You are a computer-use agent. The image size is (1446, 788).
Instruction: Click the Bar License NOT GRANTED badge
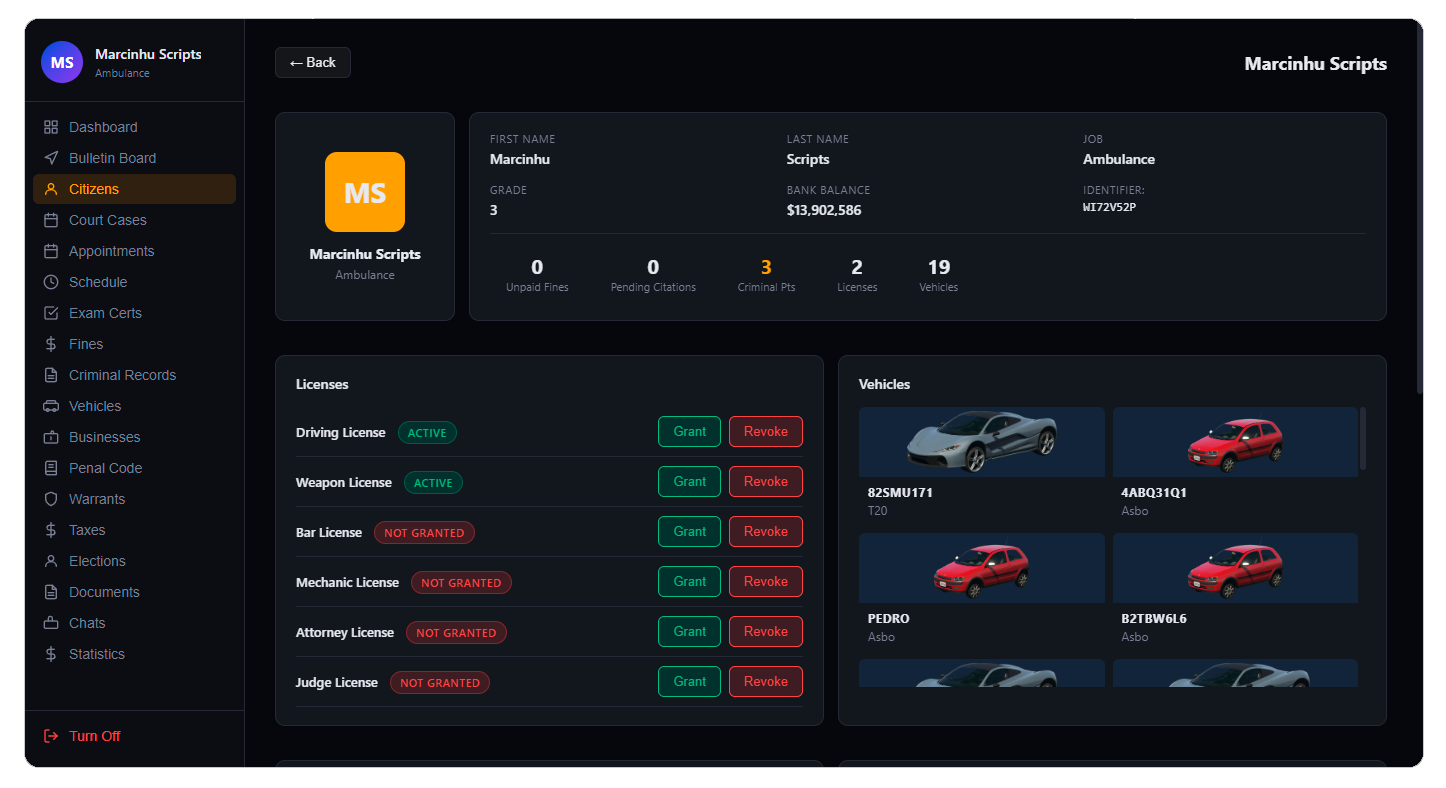click(424, 533)
